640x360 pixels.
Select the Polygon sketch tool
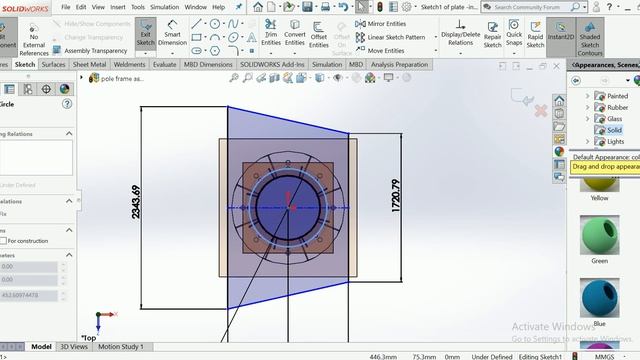click(x=215, y=51)
